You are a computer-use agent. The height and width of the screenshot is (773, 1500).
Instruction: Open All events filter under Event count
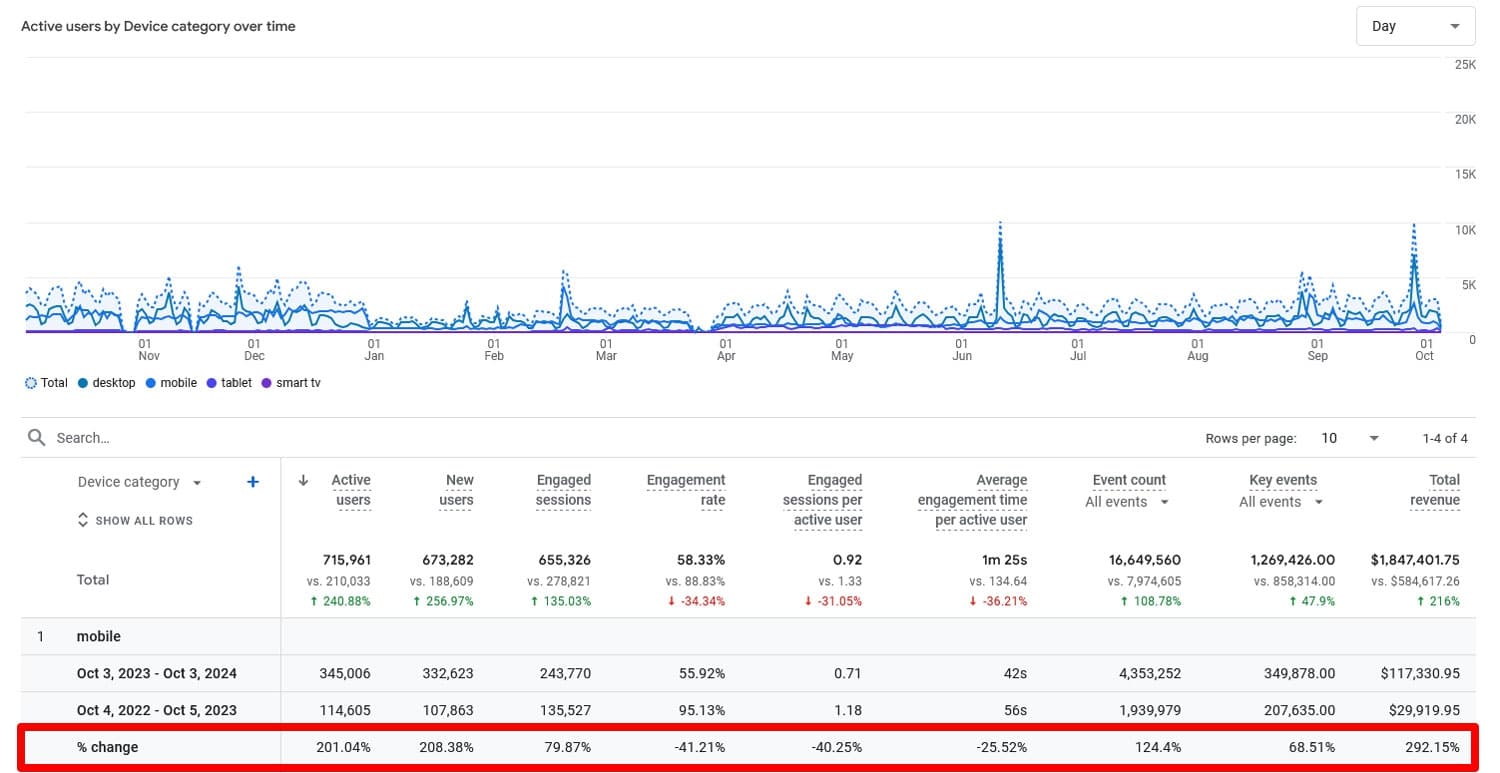pyautogui.click(x=1126, y=501)
